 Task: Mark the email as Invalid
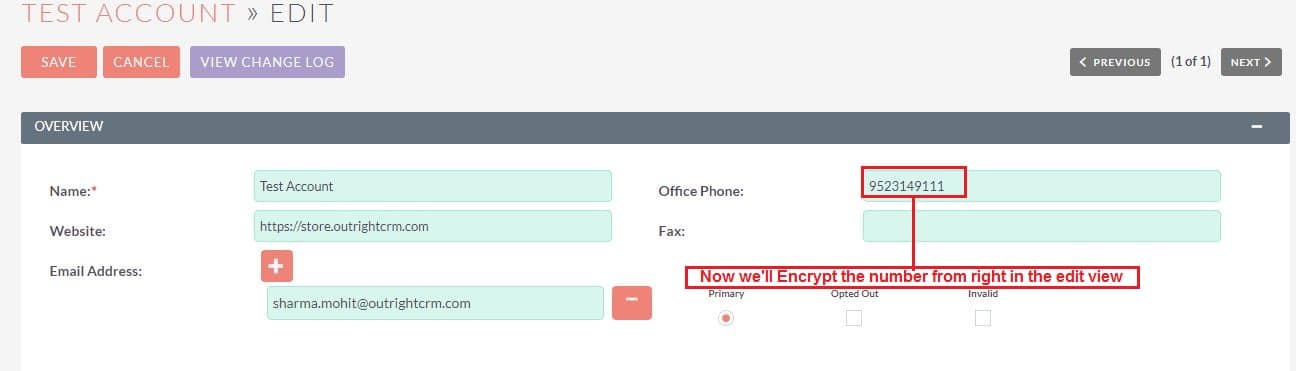point(983,318)
